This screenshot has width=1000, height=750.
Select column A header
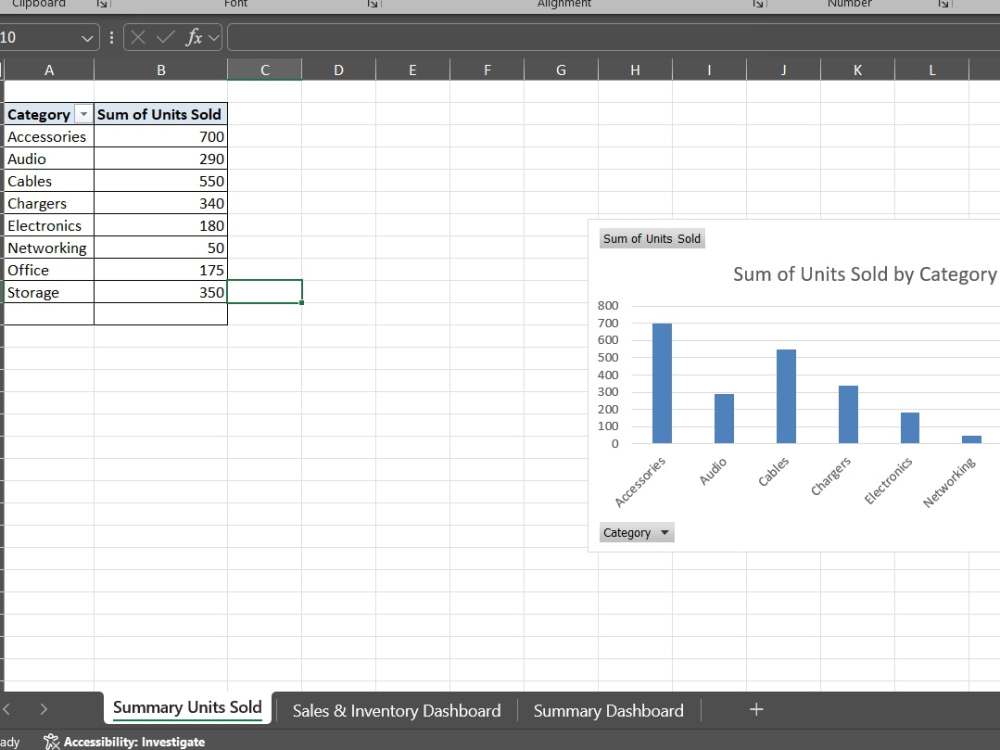pos(49,70)
